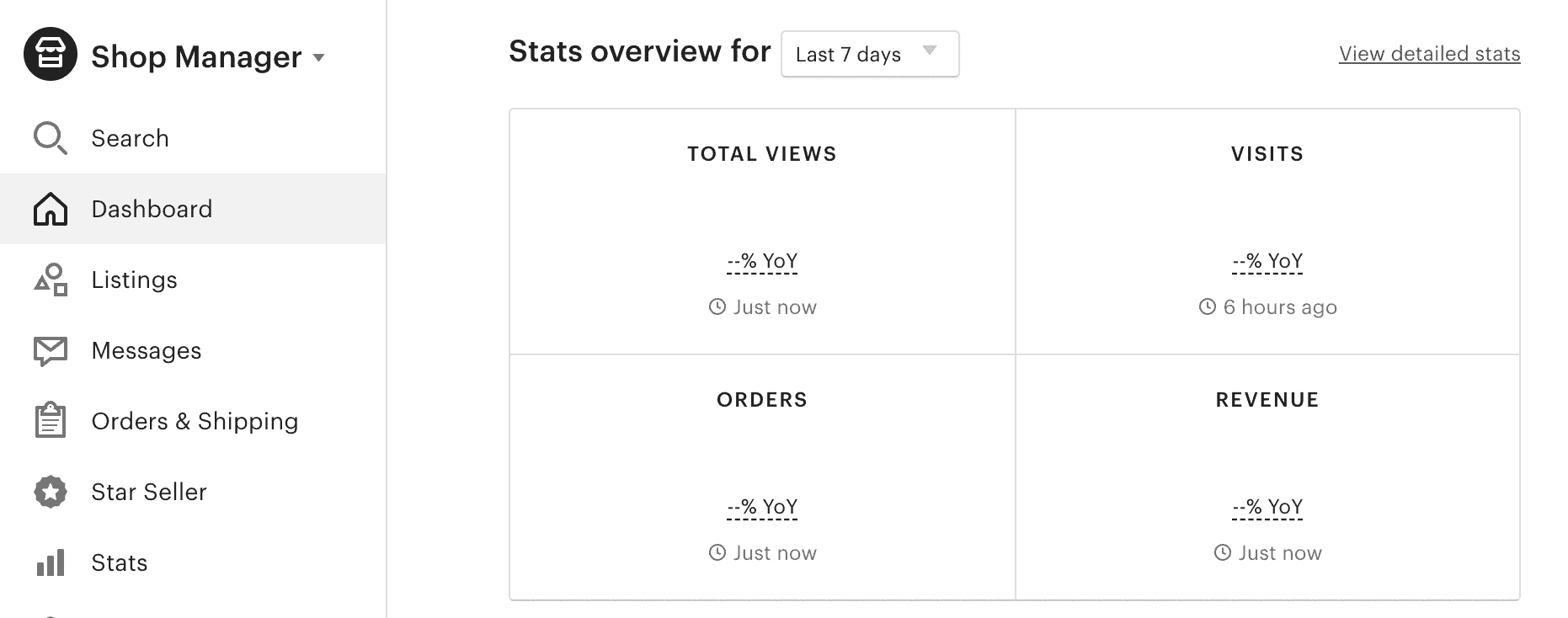
Task: Click the clock icon under Visits
Action: coord(1208,307)
